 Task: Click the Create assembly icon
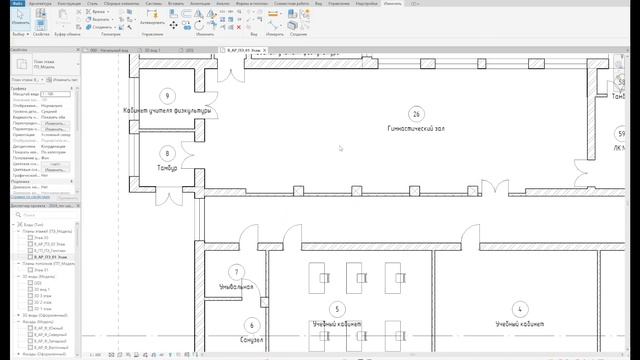tap(293, 13)
